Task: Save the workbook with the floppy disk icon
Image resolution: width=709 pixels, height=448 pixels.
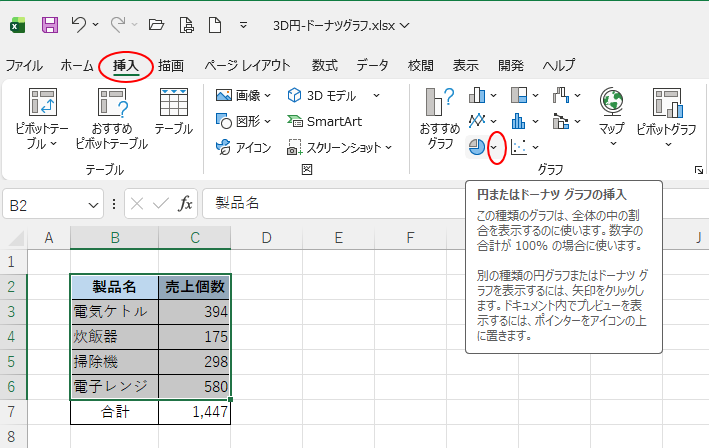Action: 50,25
